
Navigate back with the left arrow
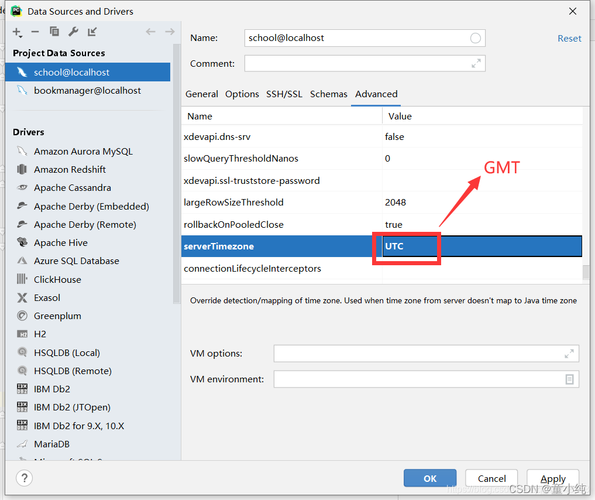tap(151, 31)
